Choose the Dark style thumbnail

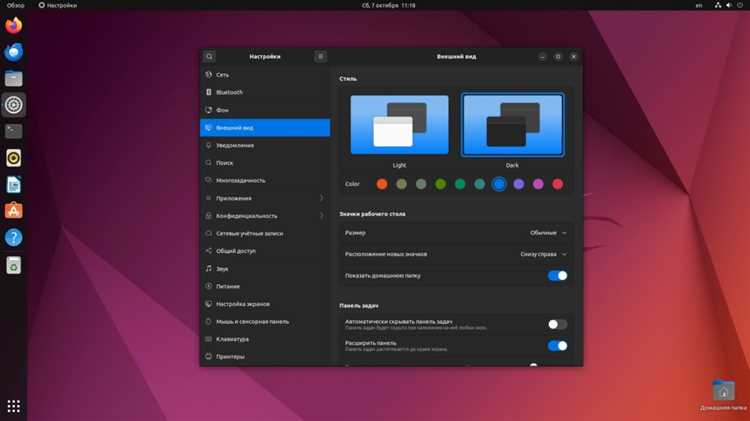[512, 125]
